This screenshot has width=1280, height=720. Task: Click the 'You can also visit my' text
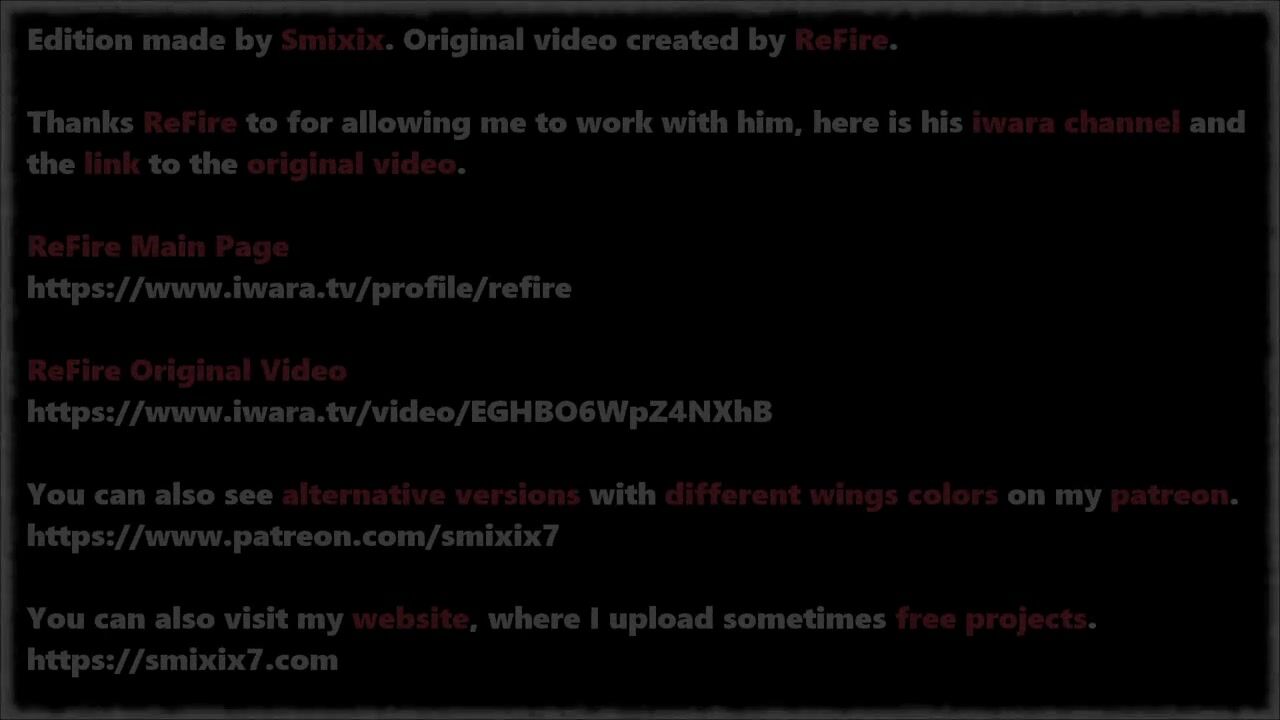point(185,619)
